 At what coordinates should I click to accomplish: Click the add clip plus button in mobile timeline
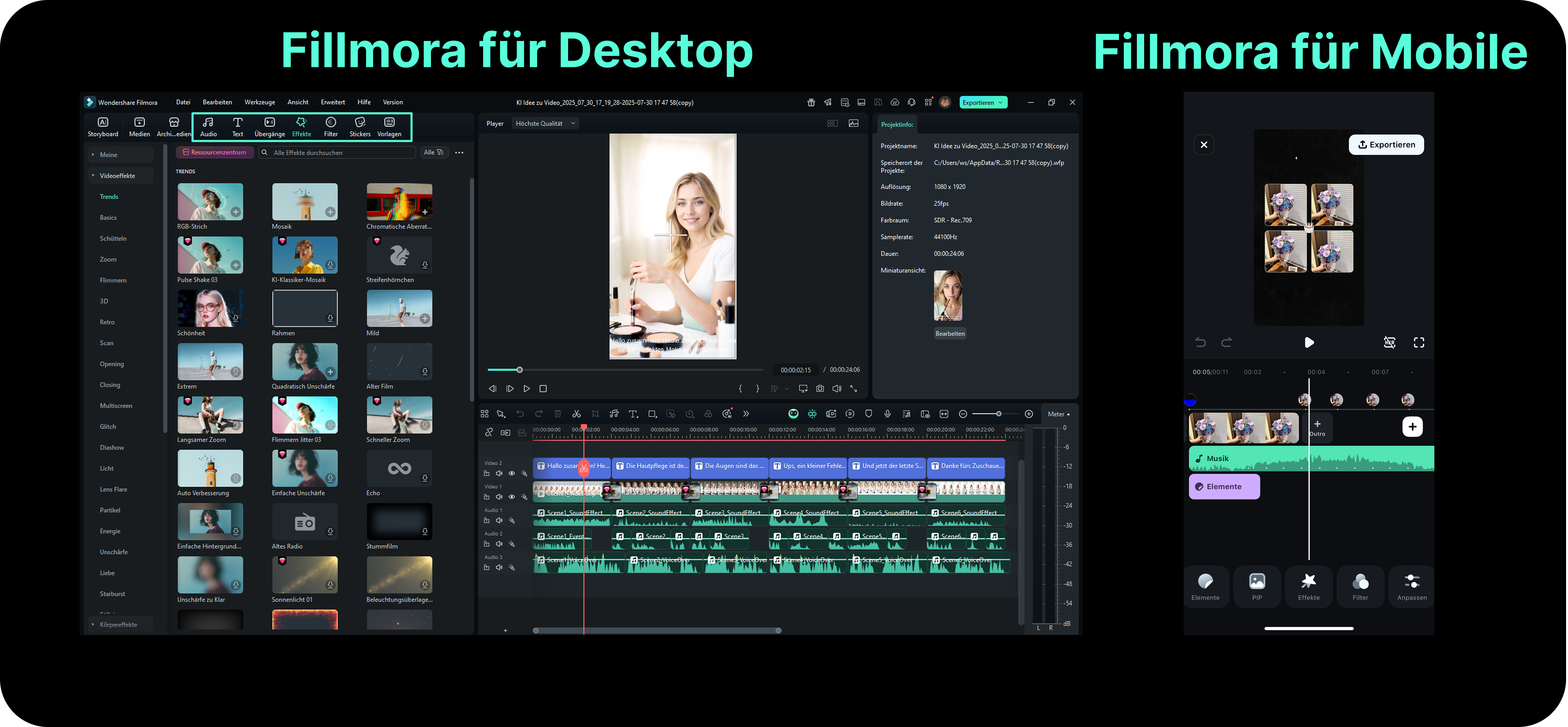click(1412, 427)
